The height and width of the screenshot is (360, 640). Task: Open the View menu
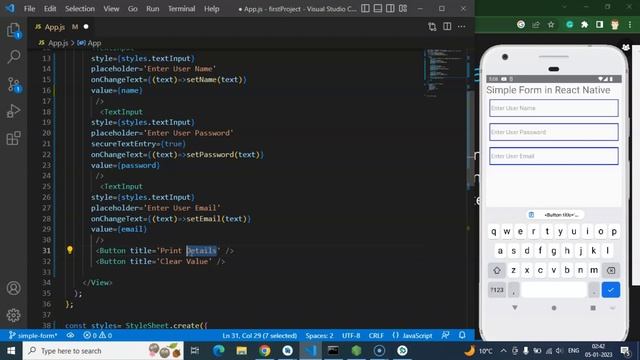(111, 9)
